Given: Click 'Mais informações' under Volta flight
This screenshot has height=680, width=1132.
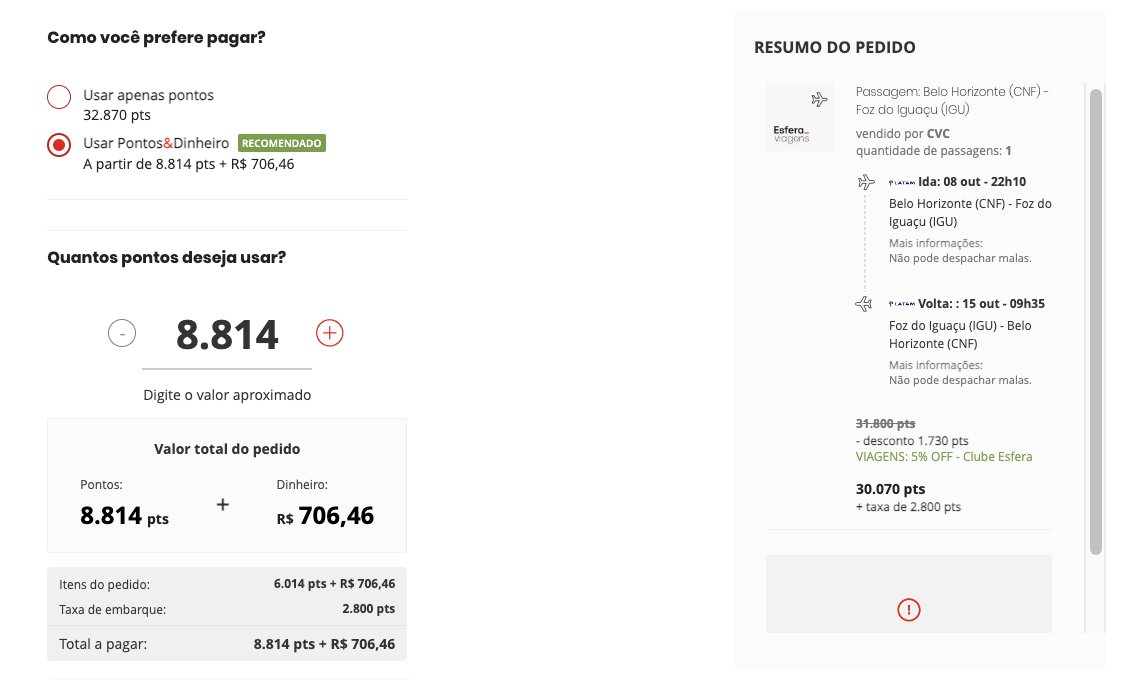Looking at the screenshot, I should click(936, 365).
